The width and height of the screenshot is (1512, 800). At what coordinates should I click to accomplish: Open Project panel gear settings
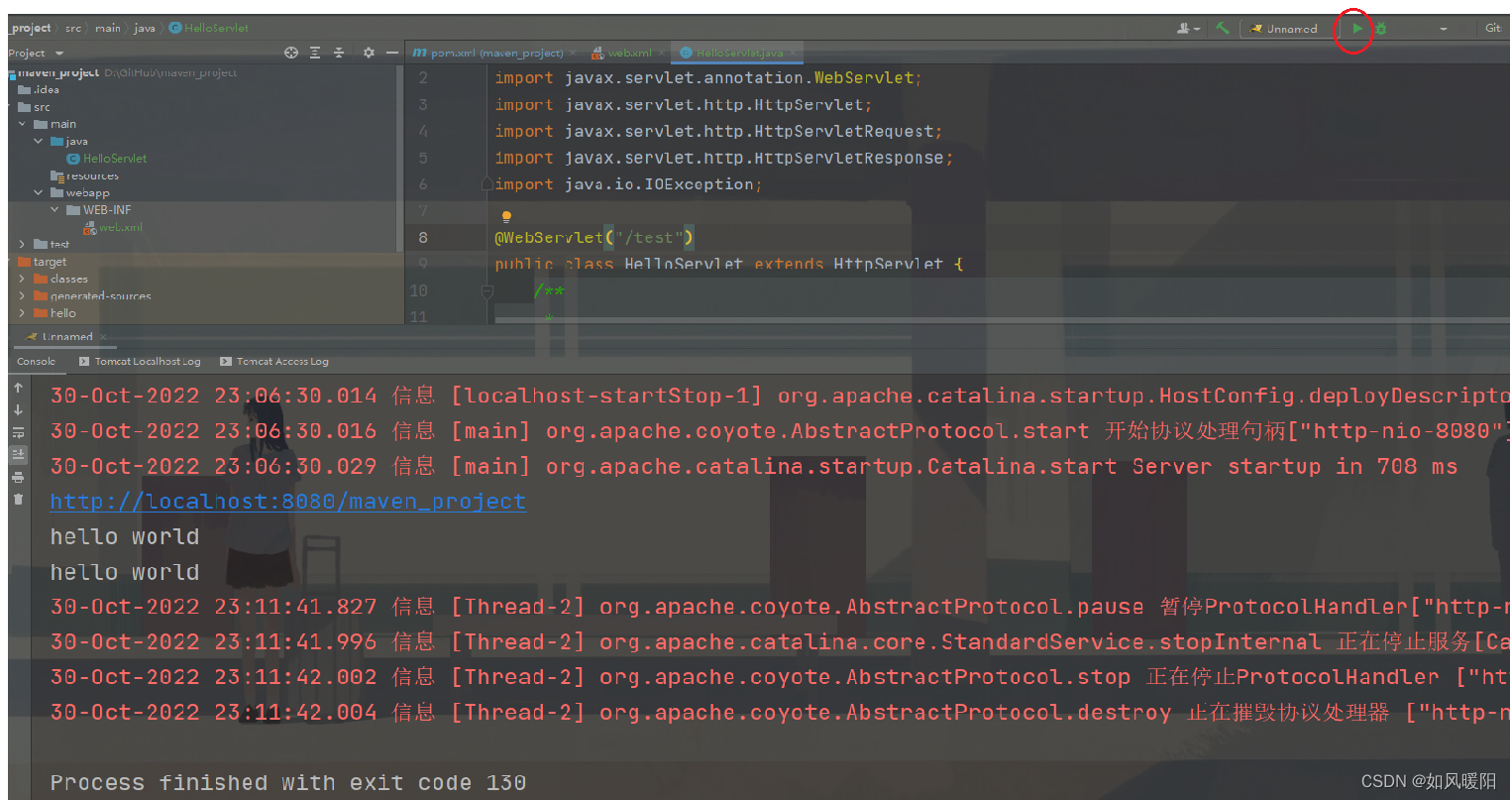pos(369,53)
